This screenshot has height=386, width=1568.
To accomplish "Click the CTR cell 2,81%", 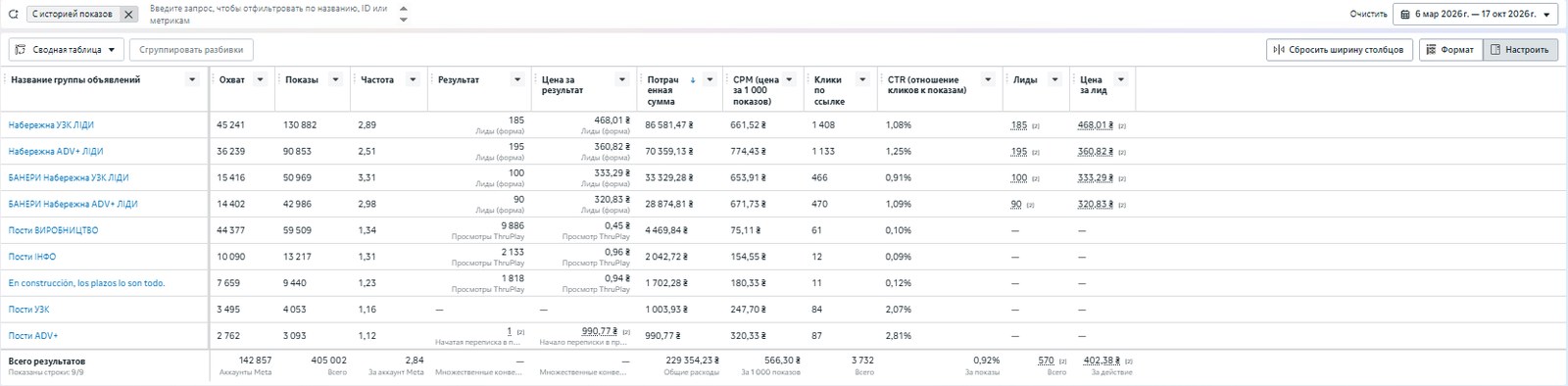I will (x=899, y=336).
